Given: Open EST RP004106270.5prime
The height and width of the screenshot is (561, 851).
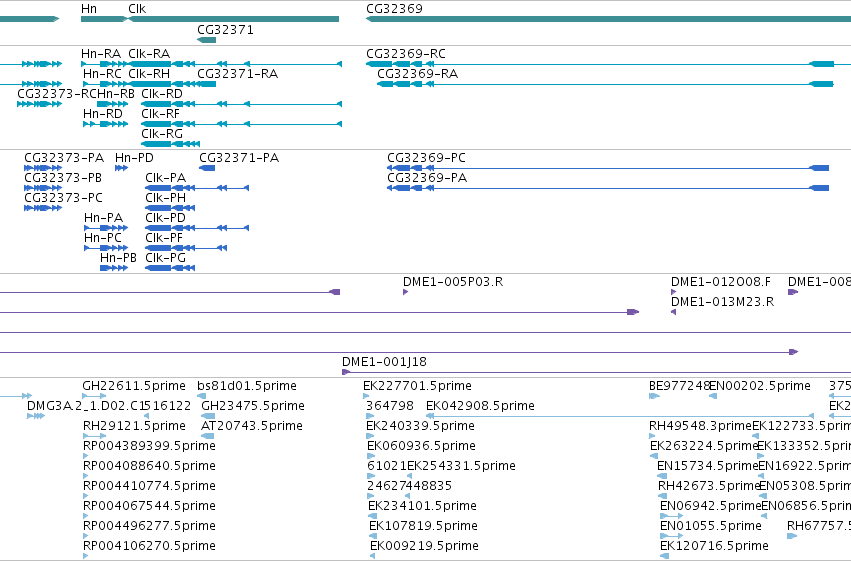Looking at the screenshot, I should click(149, 547).
